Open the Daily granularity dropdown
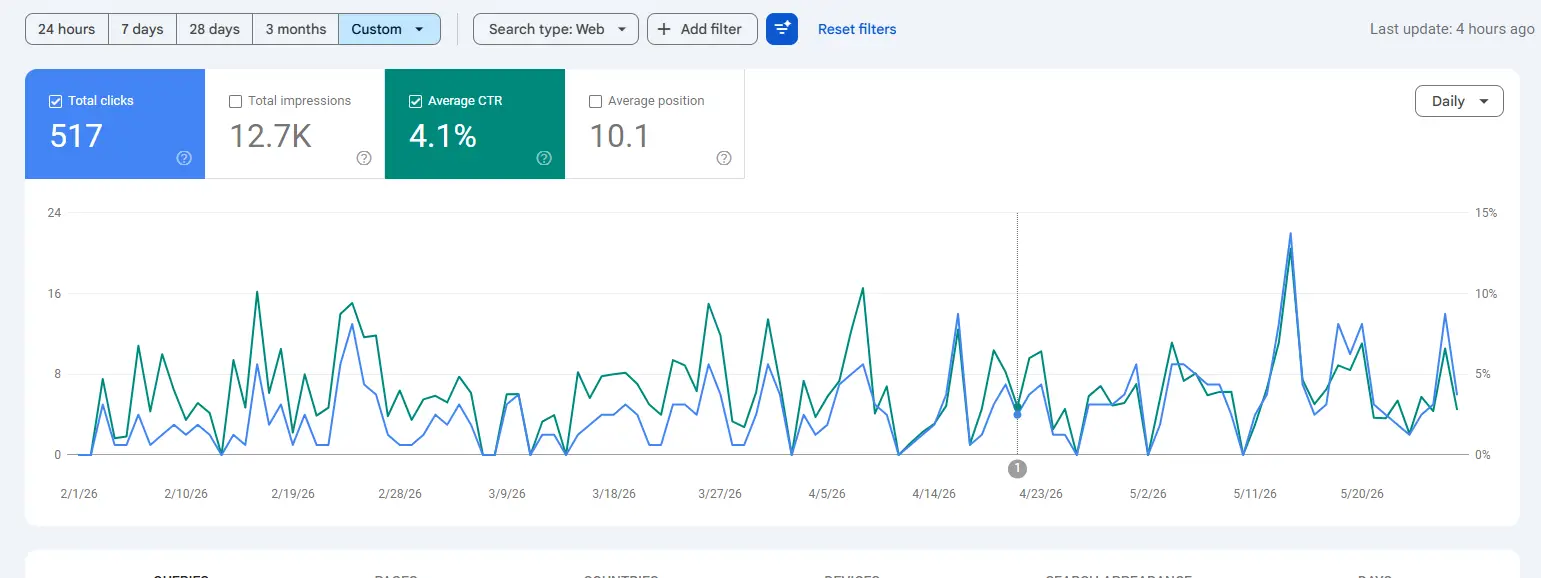Viewport: 1541px width, 578px height. pyautogui.click(x=1459, y=101)
